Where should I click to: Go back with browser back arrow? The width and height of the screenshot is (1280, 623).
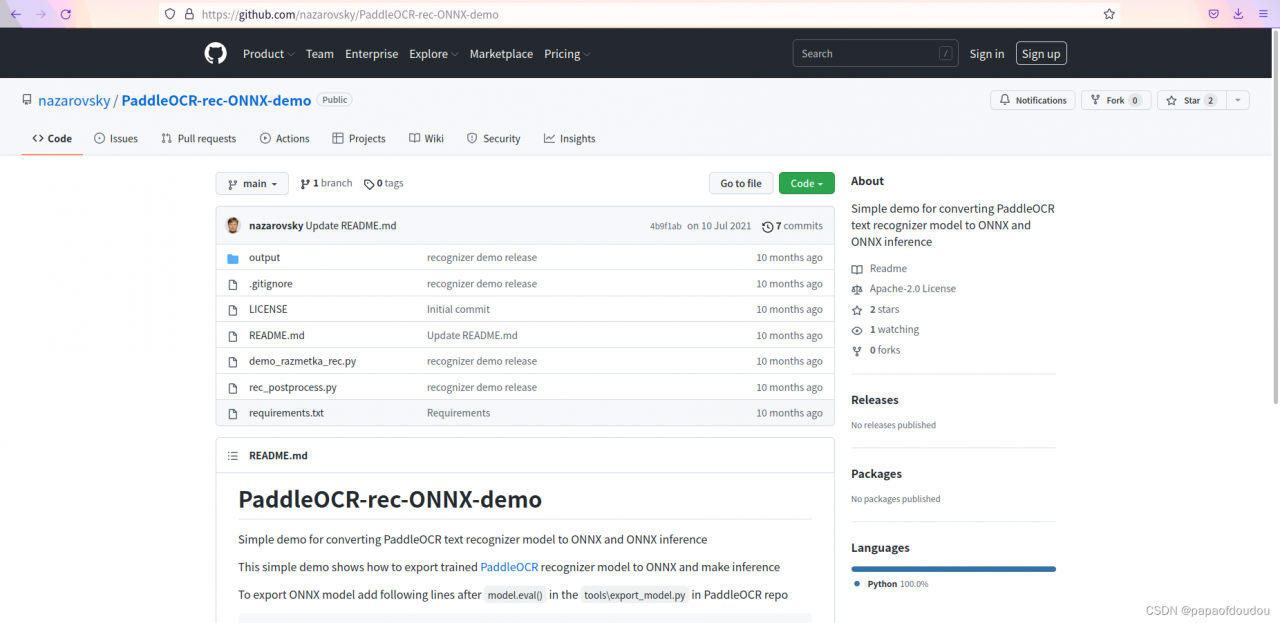pos(15,14)
